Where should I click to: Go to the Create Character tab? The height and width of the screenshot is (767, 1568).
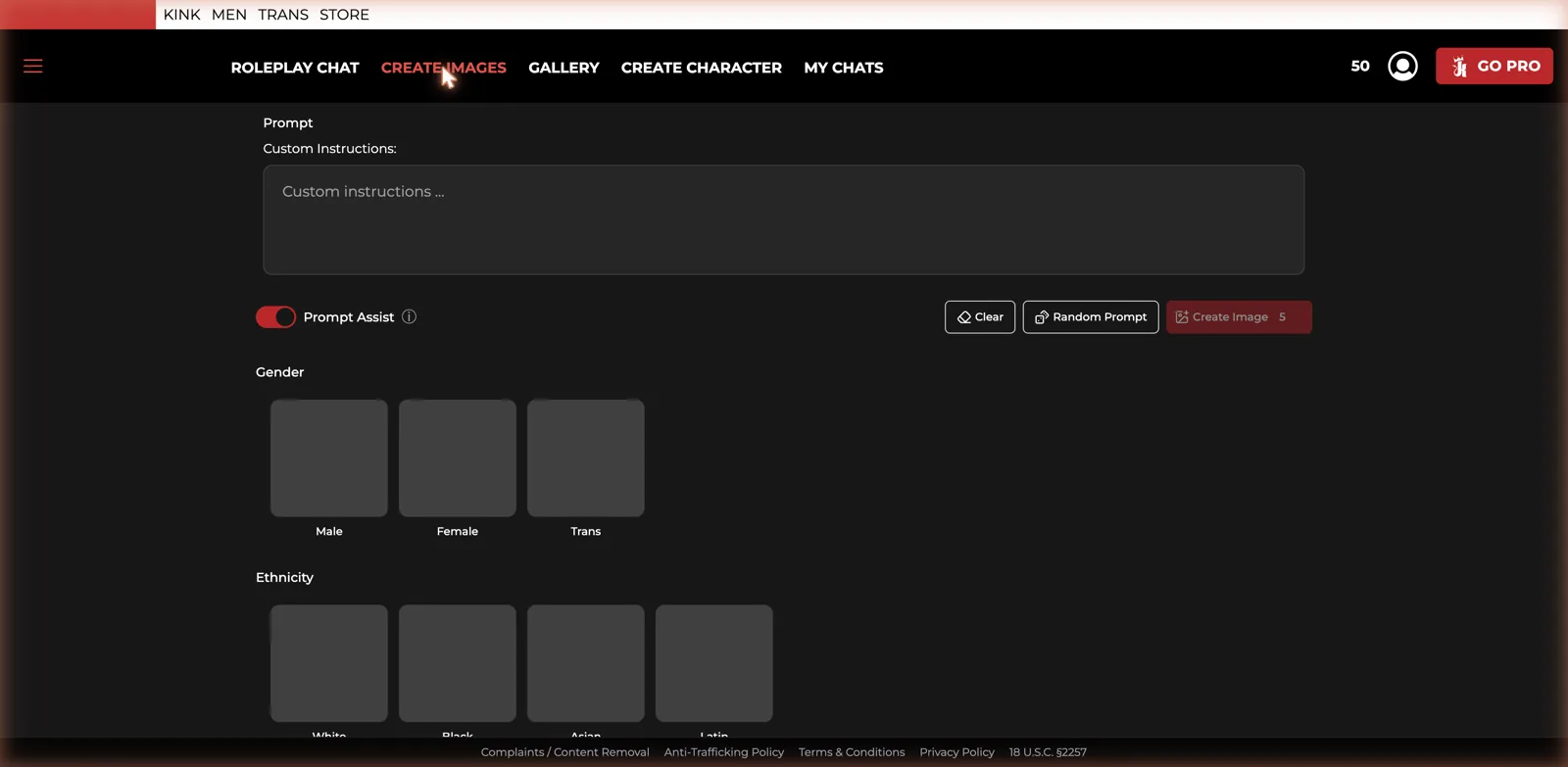[702, 68]
